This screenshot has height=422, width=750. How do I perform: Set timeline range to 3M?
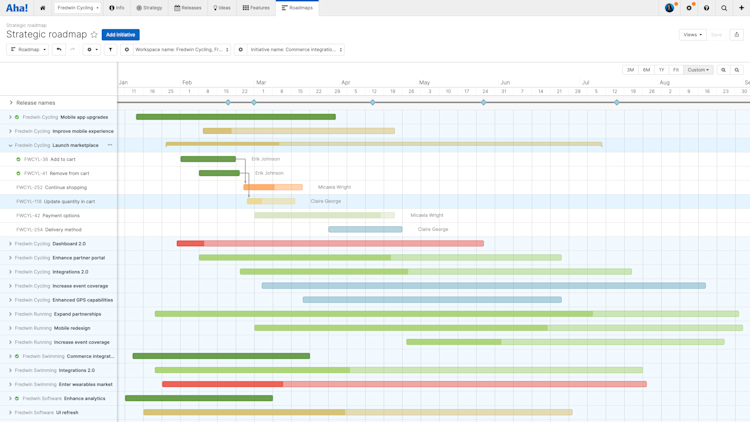pyautogui.click(x=630, y=70)
